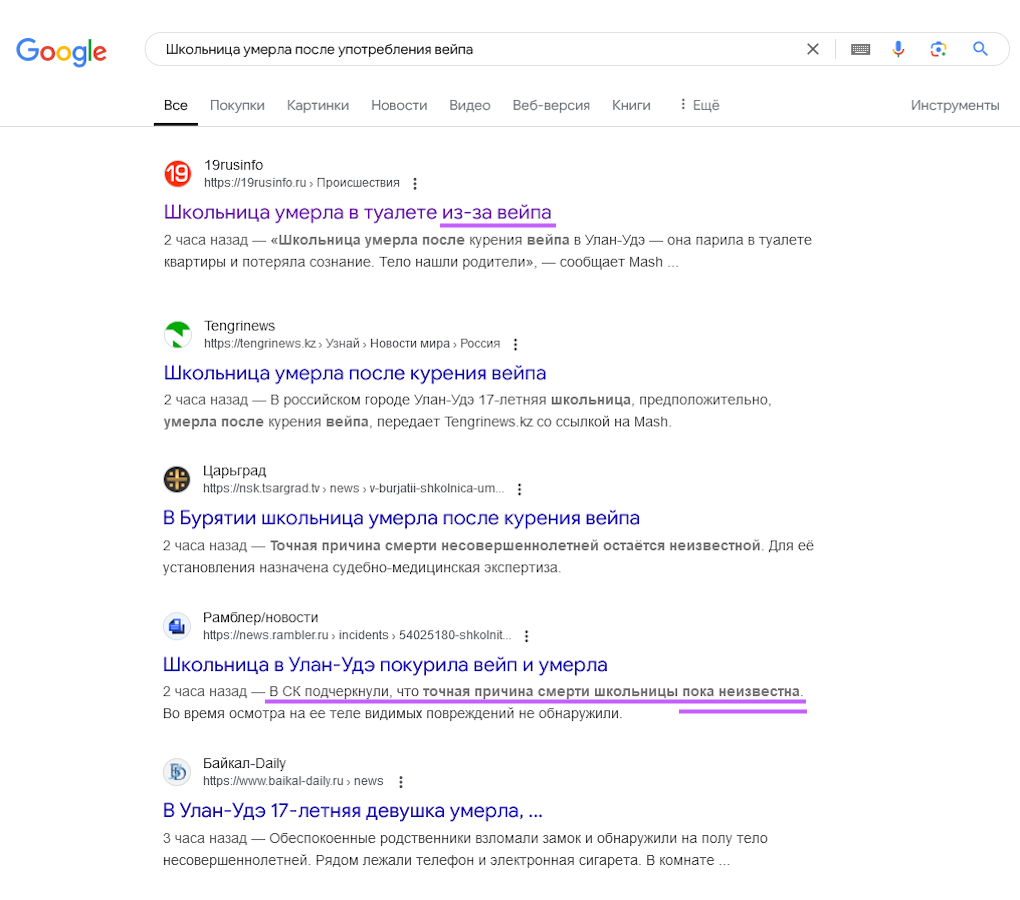1020x900 pixels.
Task: Open link Школьница умерла в туалете из-за вейпа
Action: click(357, 212)
